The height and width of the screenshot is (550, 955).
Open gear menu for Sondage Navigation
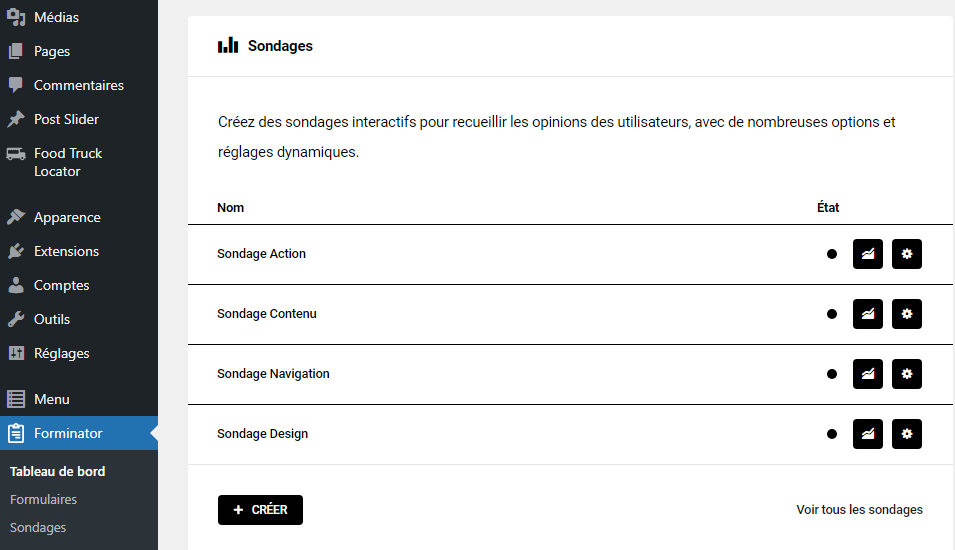pyautogui.click(x=906, y=374)
